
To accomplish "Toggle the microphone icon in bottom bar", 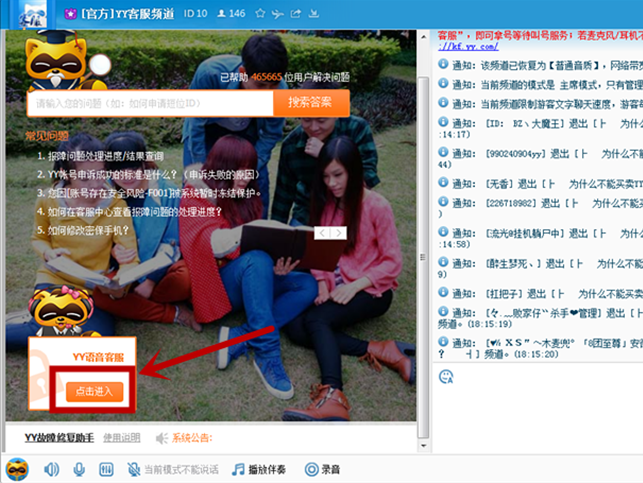I will [x=78, y=469].
